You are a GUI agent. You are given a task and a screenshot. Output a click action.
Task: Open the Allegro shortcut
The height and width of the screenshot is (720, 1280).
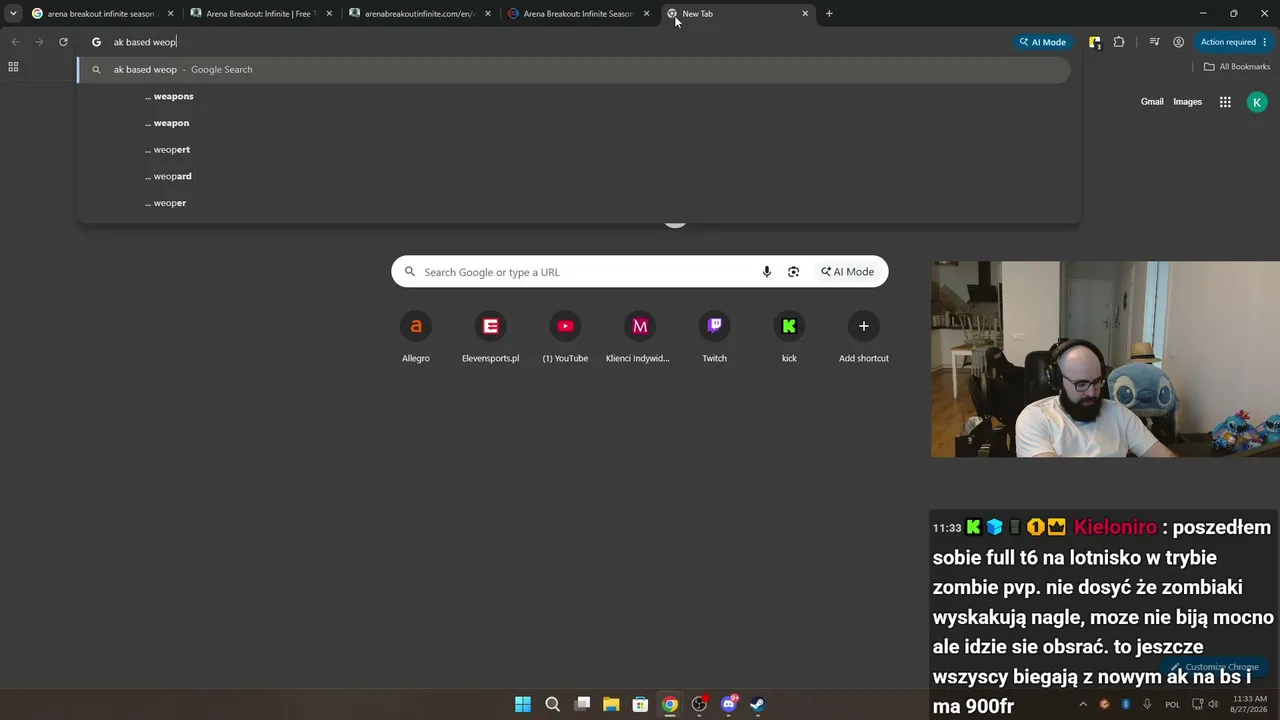click(416, 337)
